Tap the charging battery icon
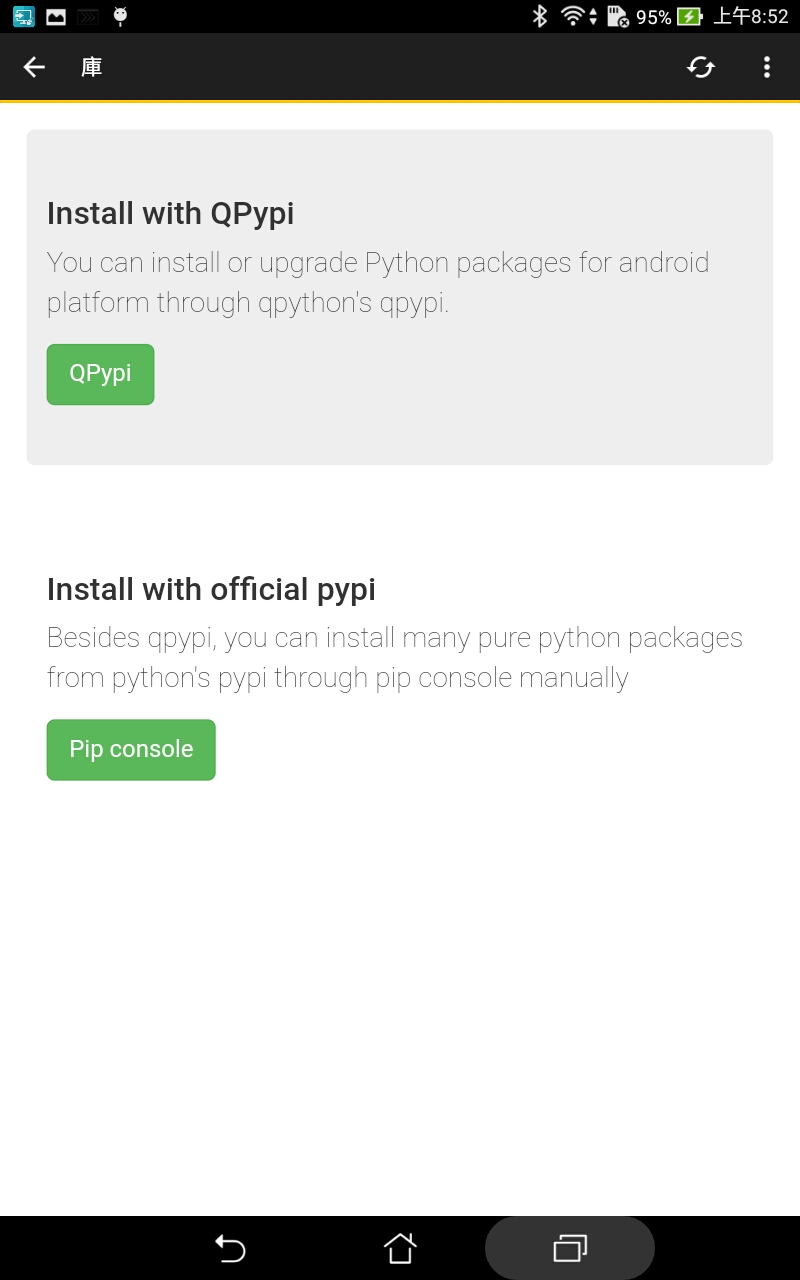The height and width of the screenshot is (1280, 800). (689, 16)
